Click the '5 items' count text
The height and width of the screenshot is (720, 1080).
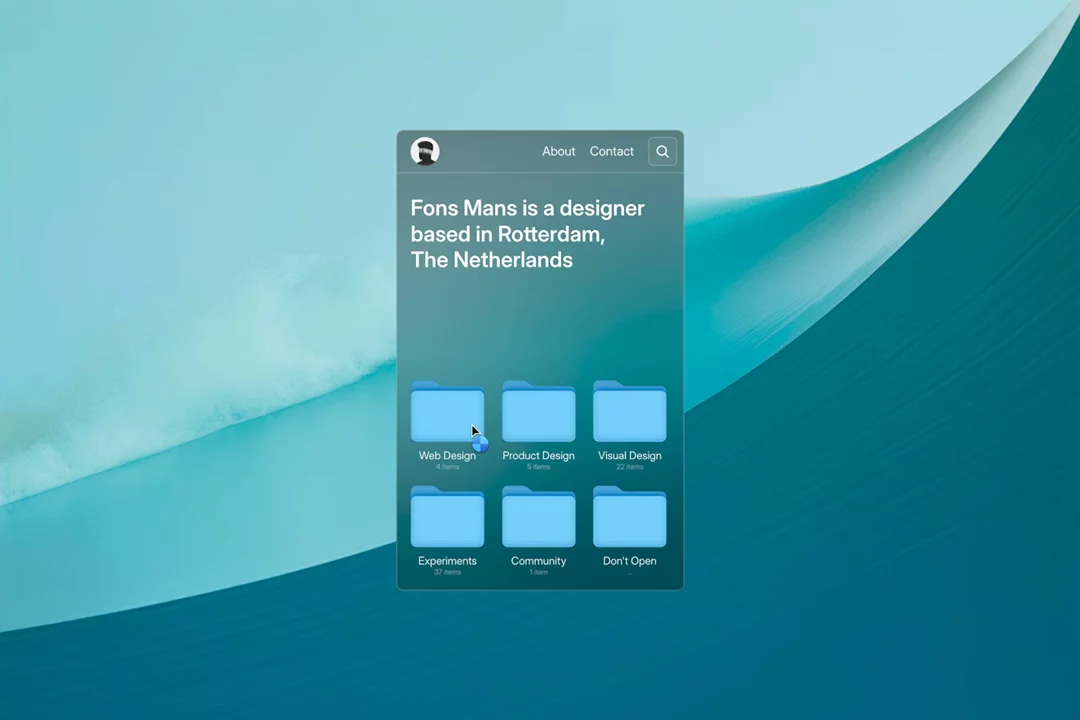point(539,467)
